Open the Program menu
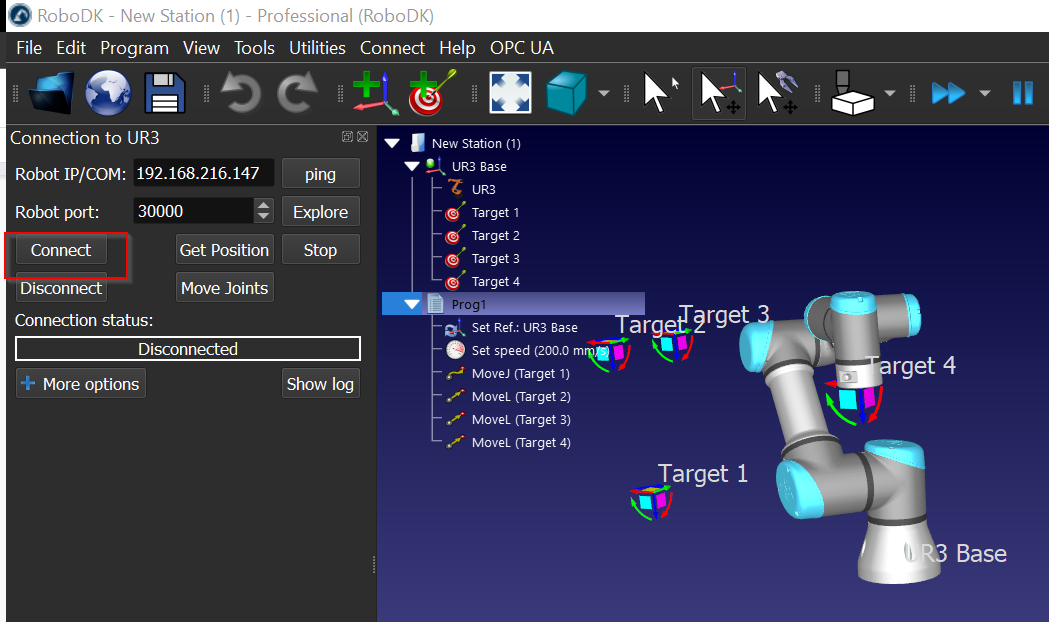The width and height of the screenshot is (1049, 622). click(134, 48)
